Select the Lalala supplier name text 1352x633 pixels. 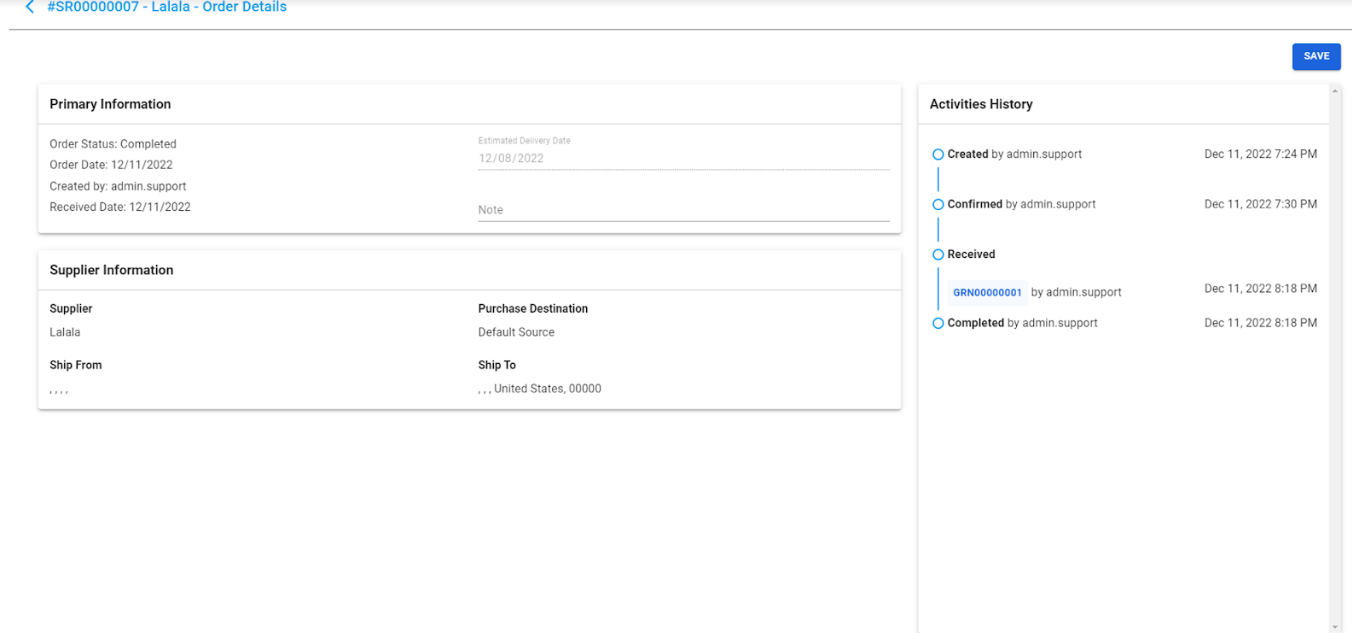(65, 332)
